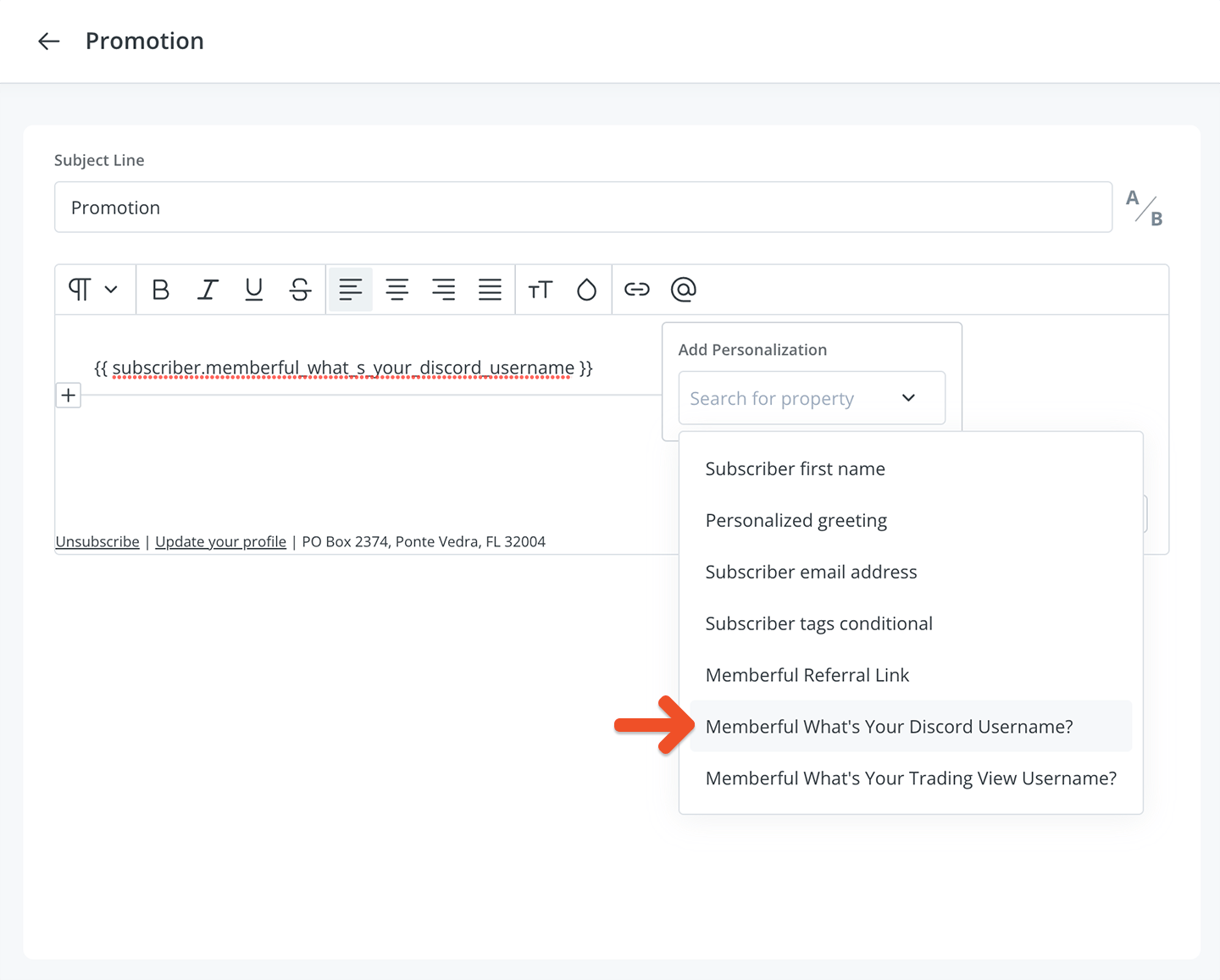This screenshot has width=1220, height=980.
Task: Choose Subscriber tags conditional
Action: pyautogui.click(x=911, y=623)
